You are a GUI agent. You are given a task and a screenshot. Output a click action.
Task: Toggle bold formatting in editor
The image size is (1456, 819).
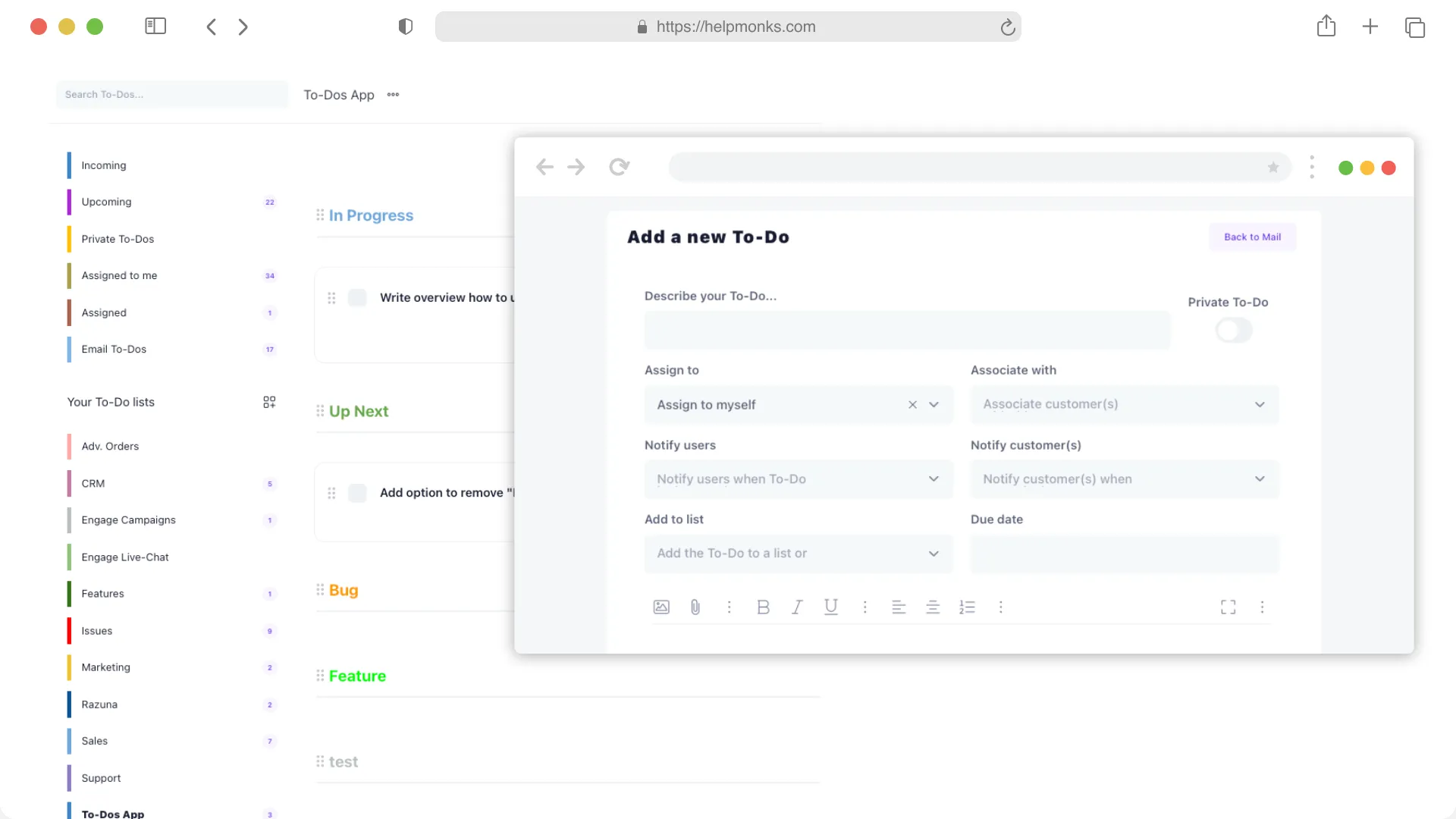(x=763, y=607)
